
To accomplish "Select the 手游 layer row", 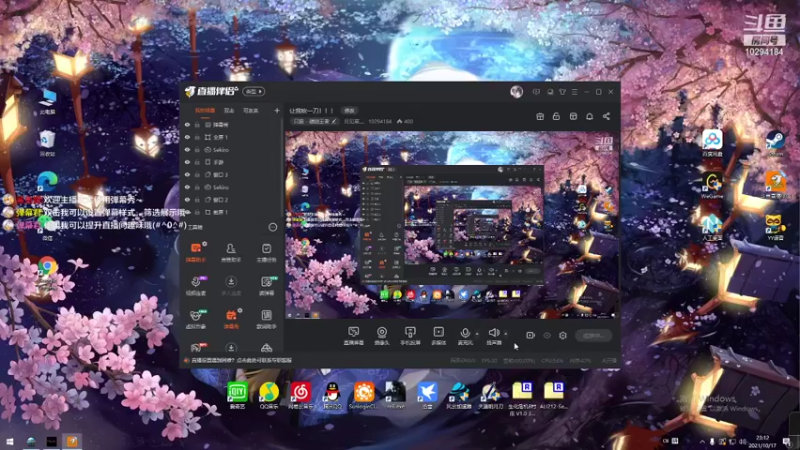I will point(231,162).
